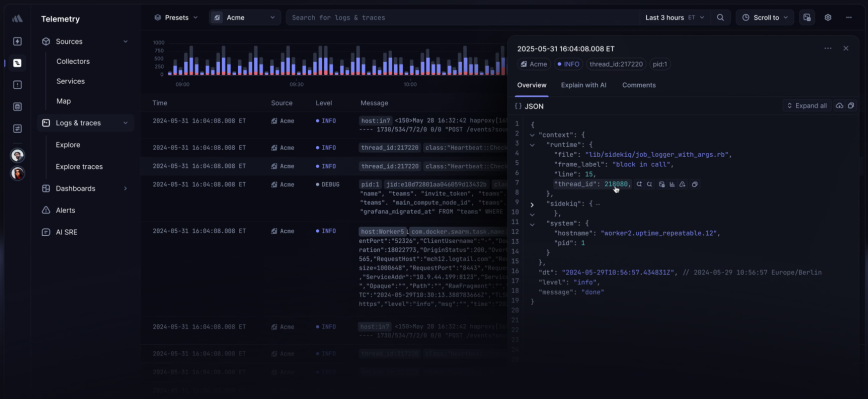Screen dimensions: 868x399
Task: Click the thread_id:217220 tag in detail panel
Action: pos(616,64)
